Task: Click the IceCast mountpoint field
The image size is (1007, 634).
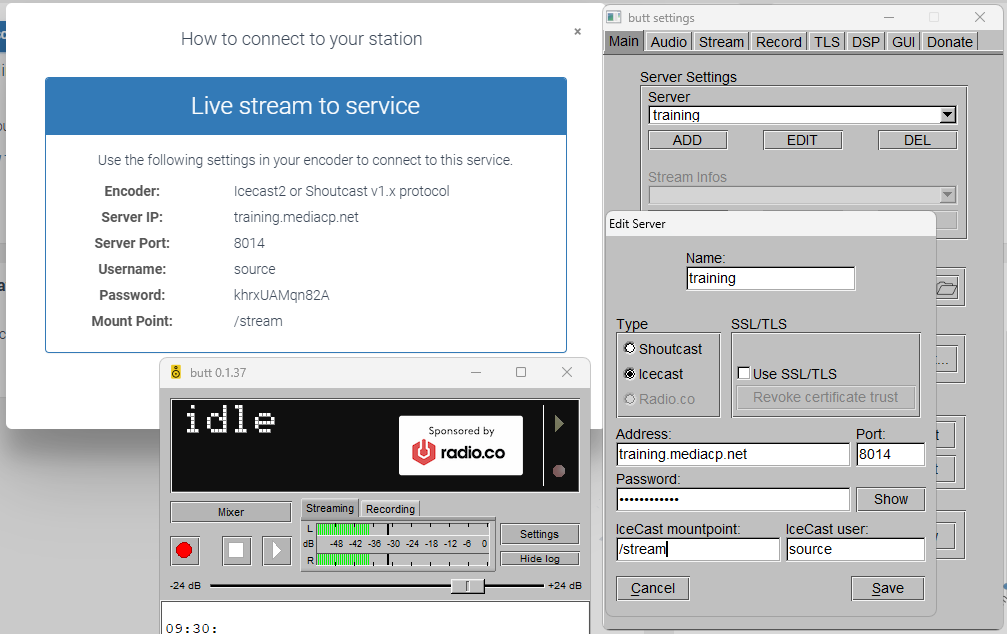Action: [x=697, y=549]
